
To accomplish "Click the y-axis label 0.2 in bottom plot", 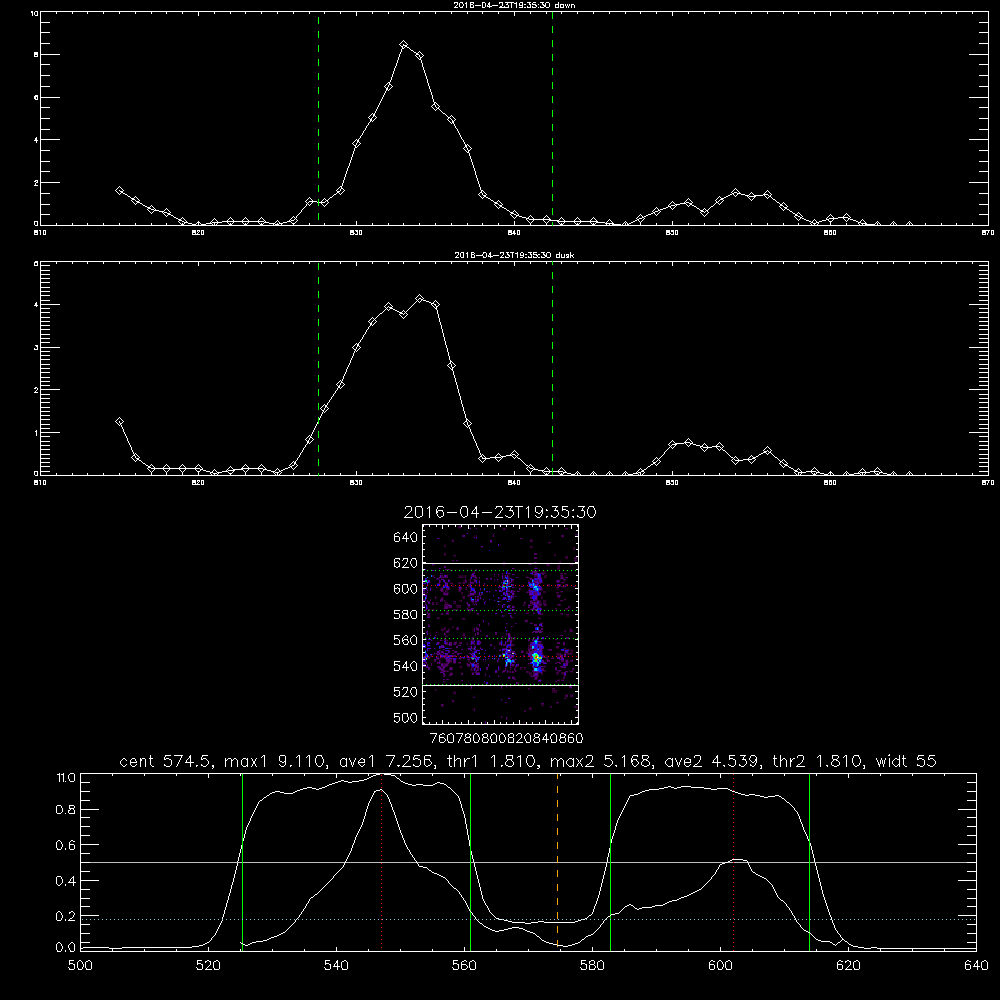I will 66,916.
